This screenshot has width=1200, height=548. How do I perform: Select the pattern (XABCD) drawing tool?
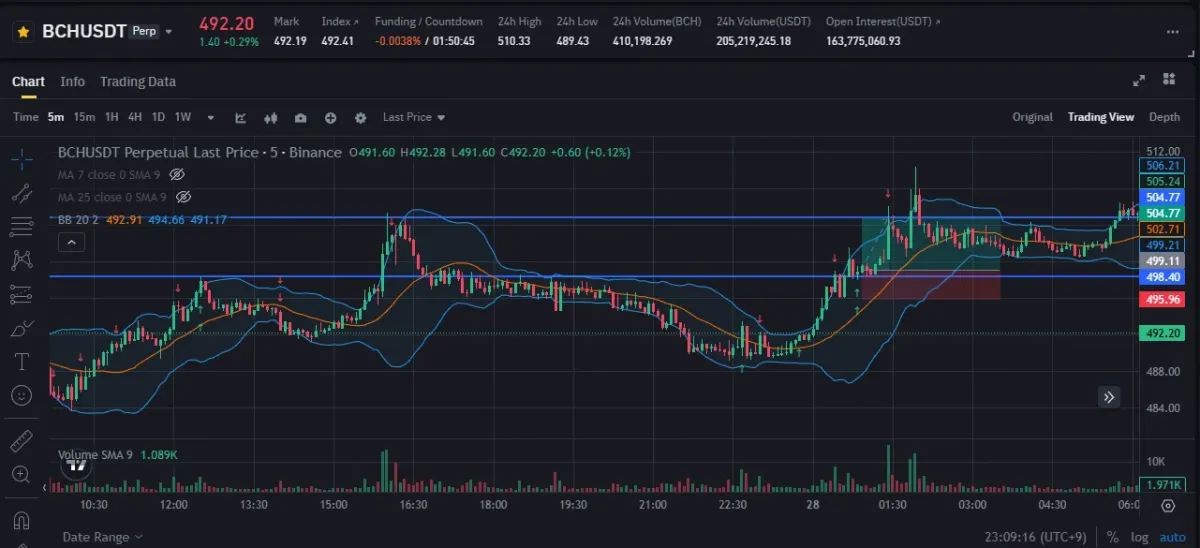pyautogui.click(x=22, y=260)
